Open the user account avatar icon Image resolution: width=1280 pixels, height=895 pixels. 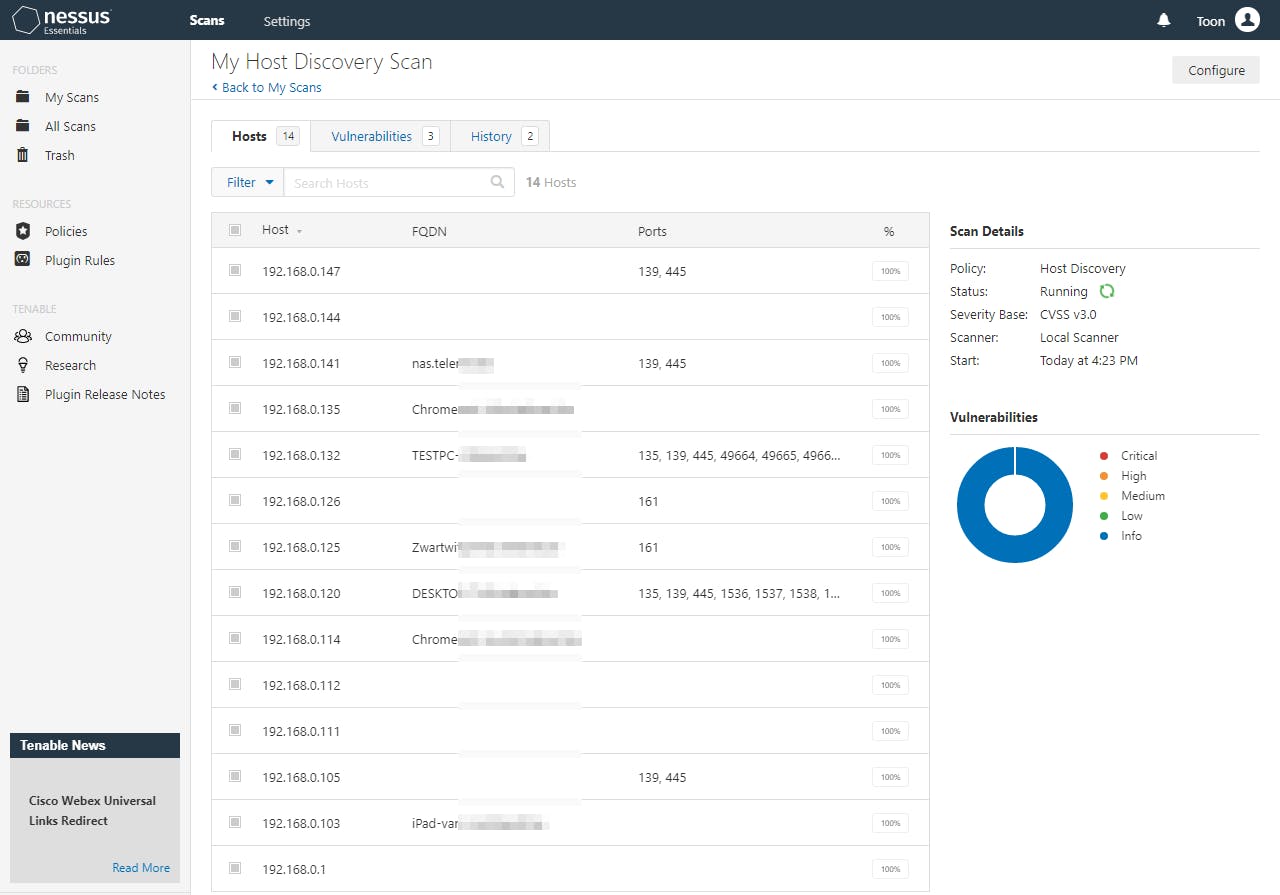tap(1247, 20)
